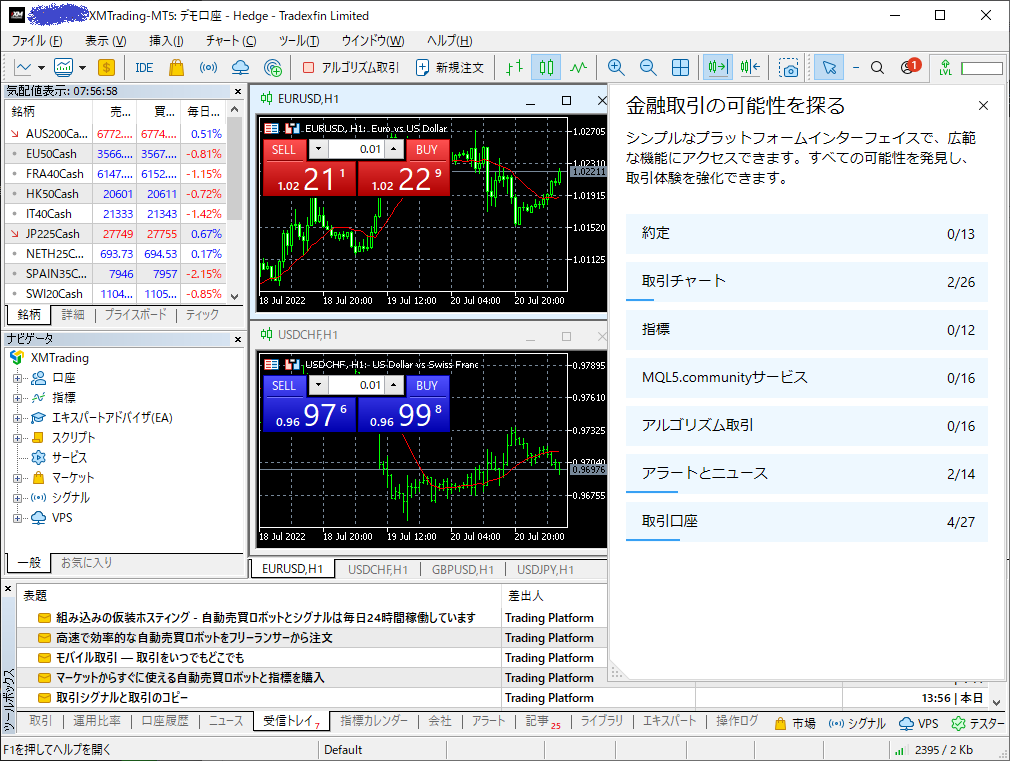This screenshot has height=761, width=1010.
Task: Select candlestick chart display mode
Action: pyautogui.click(x=546, y=68)
